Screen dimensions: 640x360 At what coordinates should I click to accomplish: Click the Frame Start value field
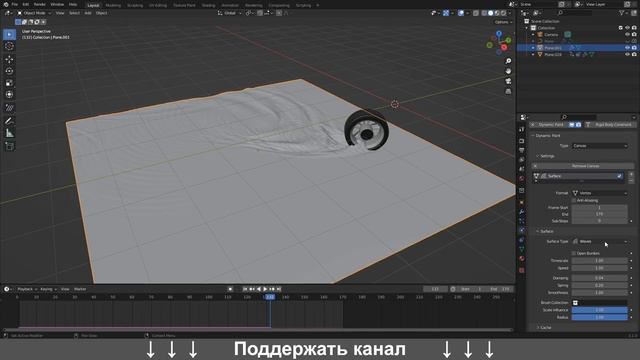pos(599,207)
